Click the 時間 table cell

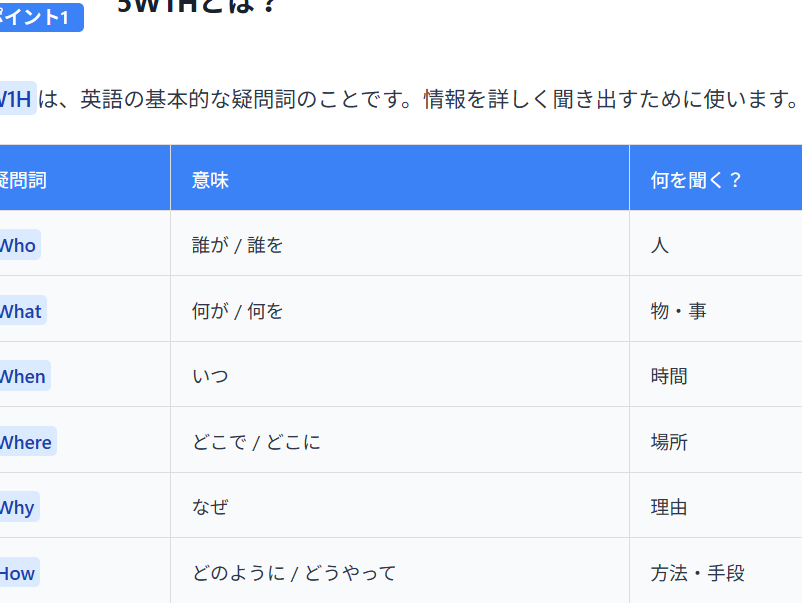point(669,377)
